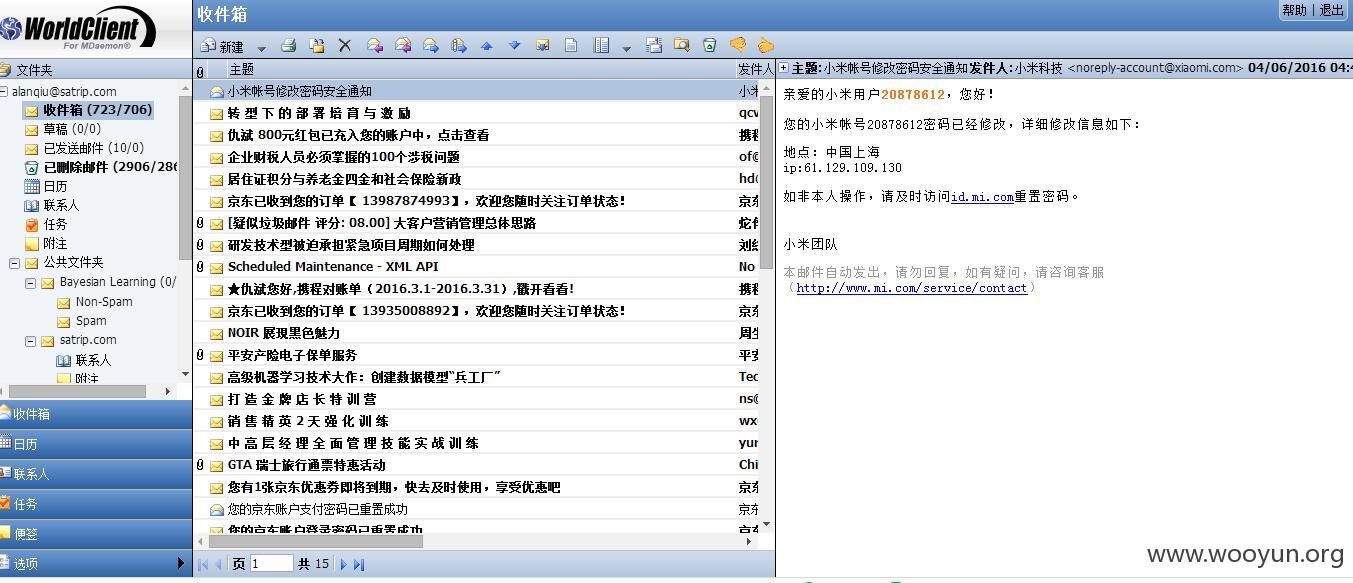Click the move/copy message icon in toolbar
Screen dimensions: 1353x583
pyautogui.click(x=316, y=45)
